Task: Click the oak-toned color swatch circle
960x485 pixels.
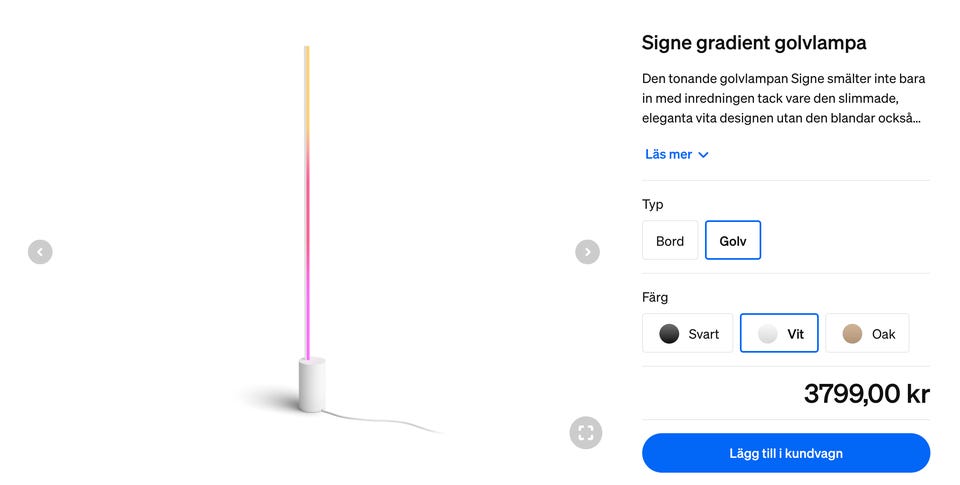Action: point(852,334)
